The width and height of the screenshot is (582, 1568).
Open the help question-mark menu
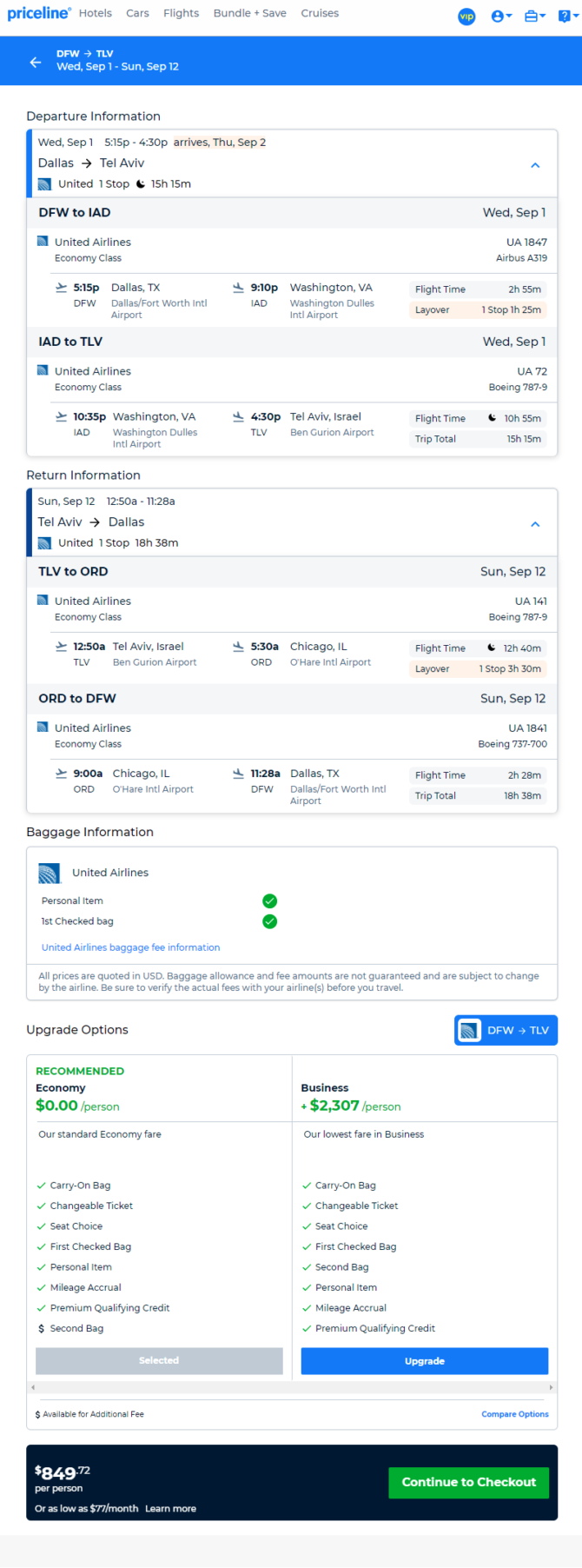coord(566,17)
